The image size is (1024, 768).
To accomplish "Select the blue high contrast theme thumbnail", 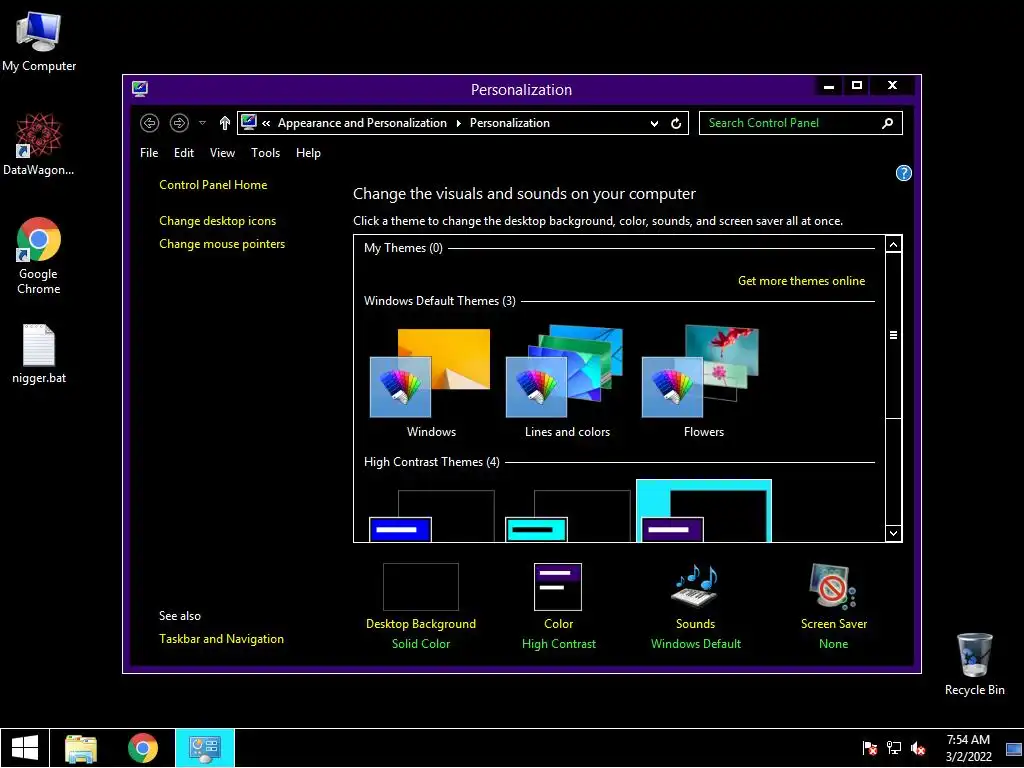I will click(x=432, y=515).
